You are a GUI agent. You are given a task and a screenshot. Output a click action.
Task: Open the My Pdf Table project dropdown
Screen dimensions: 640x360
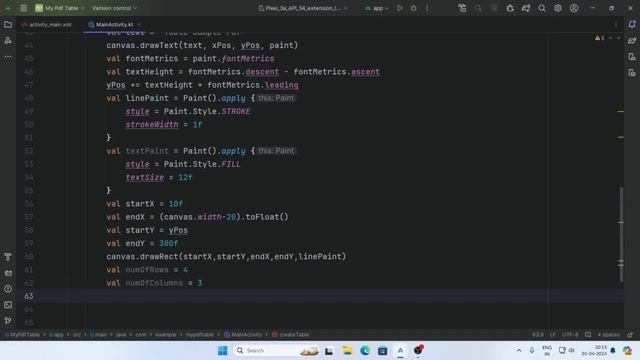click(60, 8)
